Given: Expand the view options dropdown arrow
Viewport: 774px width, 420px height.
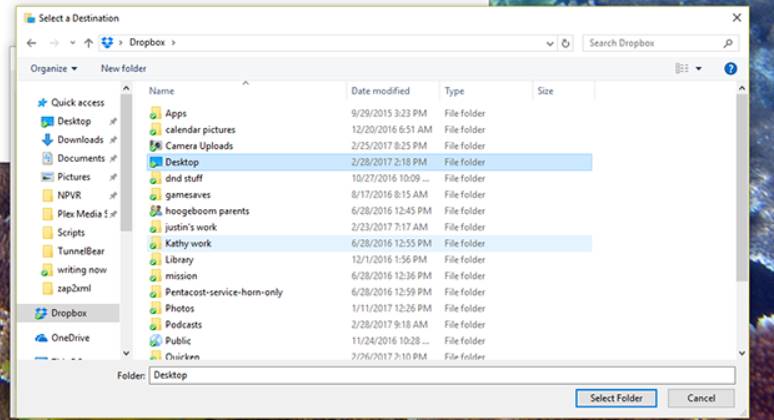Looking at the screenshot, I should click(699, 68).
